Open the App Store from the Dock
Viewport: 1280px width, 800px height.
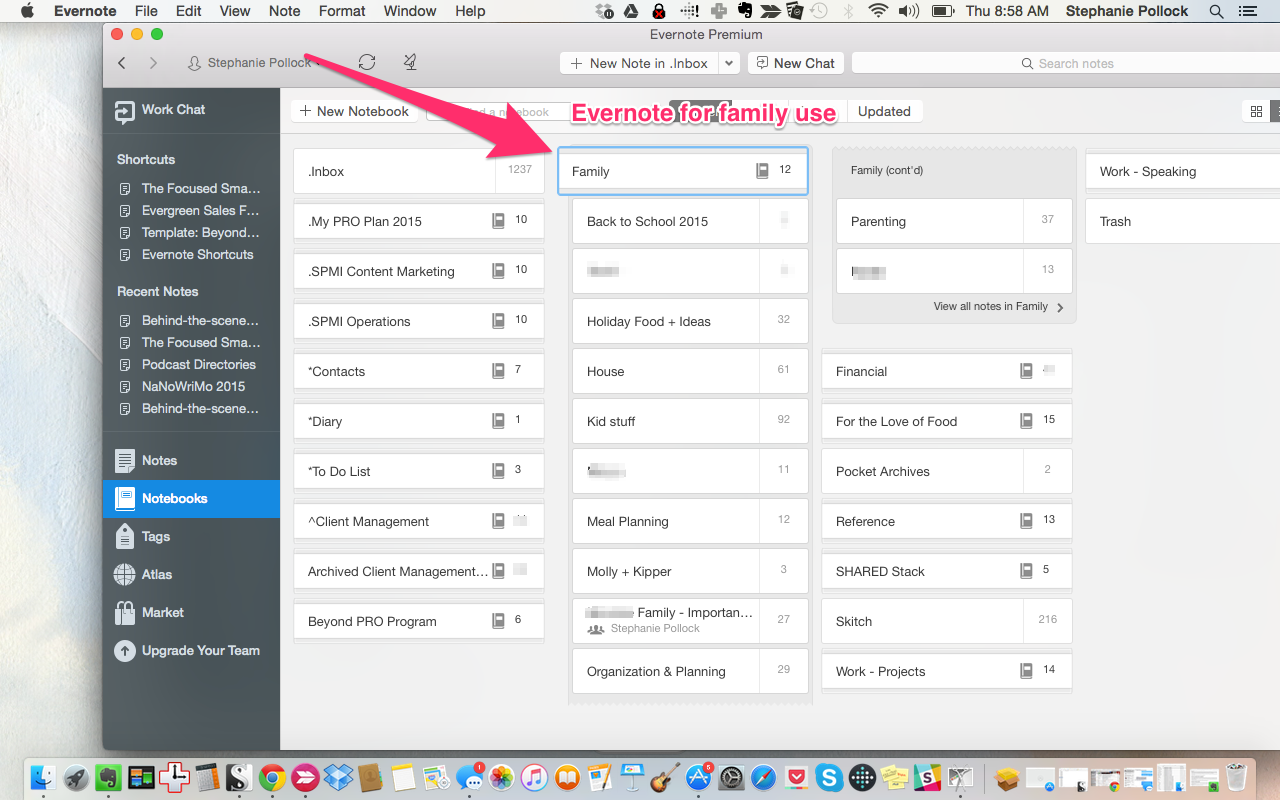click(698, 777)
